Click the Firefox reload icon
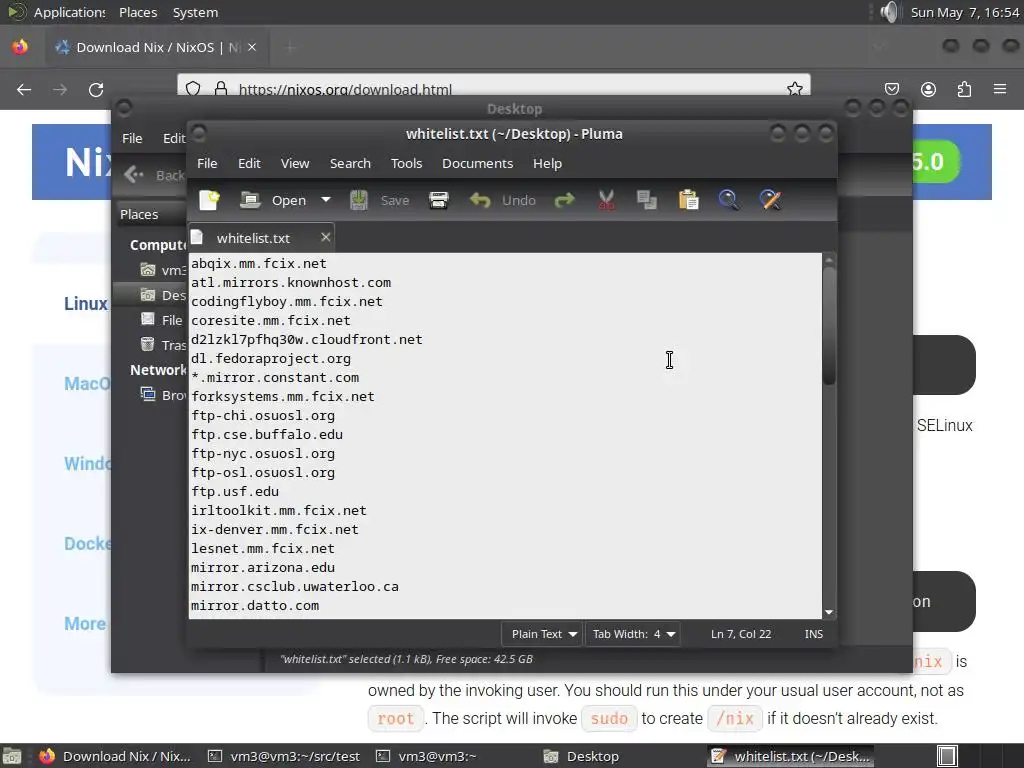Screen dimensions: 1024x768 point(96,89)
